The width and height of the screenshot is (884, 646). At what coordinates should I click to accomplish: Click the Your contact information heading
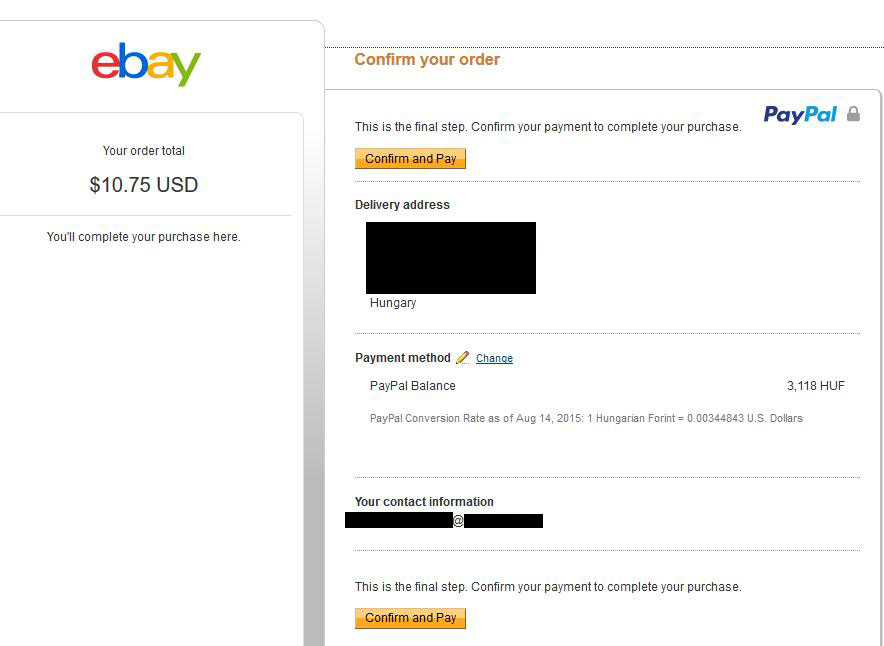(424, 502)
